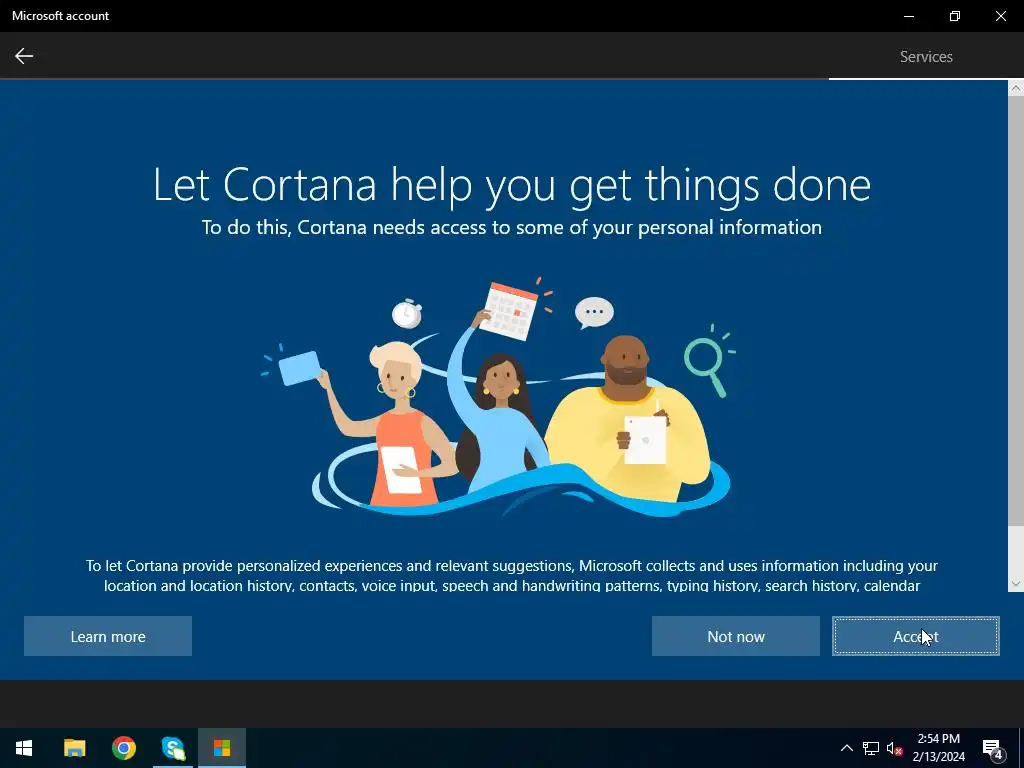Go back using the back arrow
1024x768 pixels.
pos(24,56)
